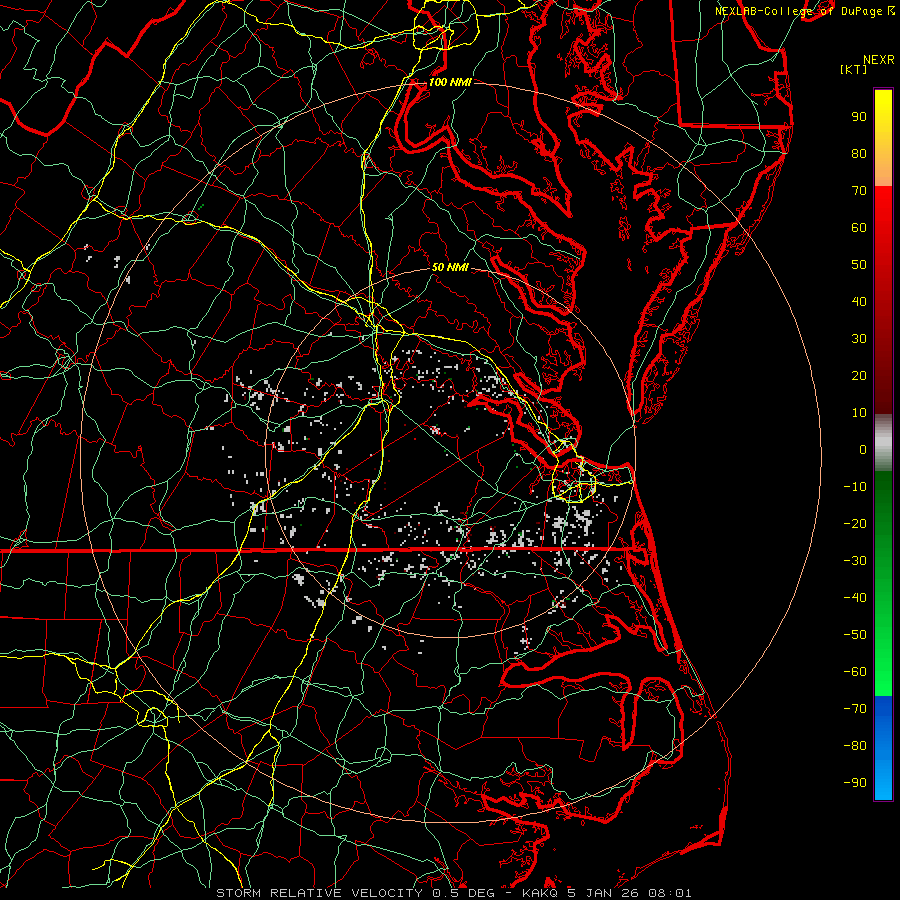The height and width of the screenshot is (900, 900).
Task: Click the "100 NMI" range ring label
Action: 450,82
